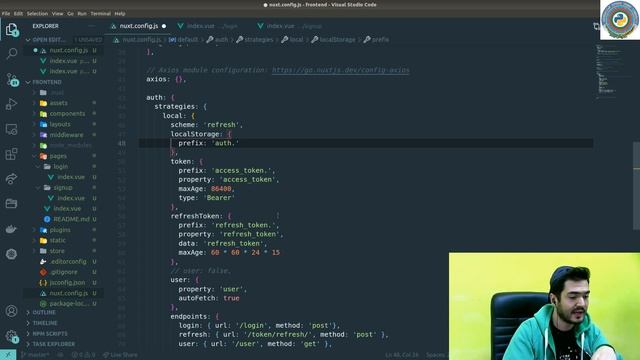Viewport: 640px width, 360px height.
Task: Click unsaved dot on nuxt.config.js tab
Action: (x=164, y=26)
